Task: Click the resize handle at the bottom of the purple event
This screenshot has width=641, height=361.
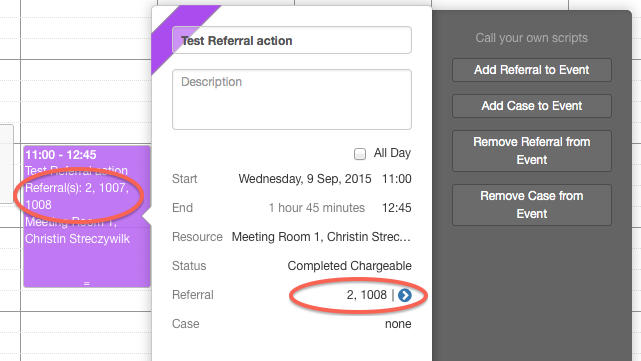Action: click(x=87, y=283)
